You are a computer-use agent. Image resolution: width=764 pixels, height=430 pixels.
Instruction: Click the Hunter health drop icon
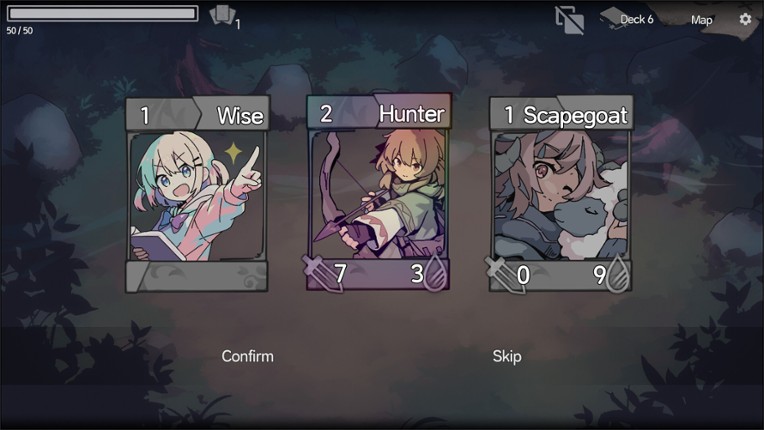pyautogui.click(x=435, y=274)
